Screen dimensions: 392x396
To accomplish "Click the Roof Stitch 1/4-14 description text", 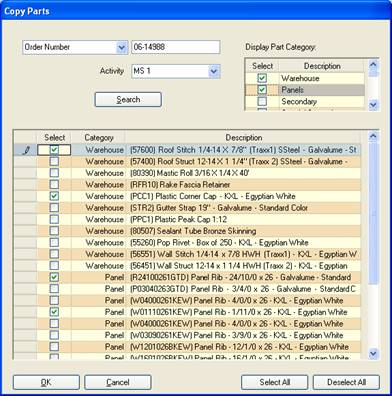I will 243,150.
